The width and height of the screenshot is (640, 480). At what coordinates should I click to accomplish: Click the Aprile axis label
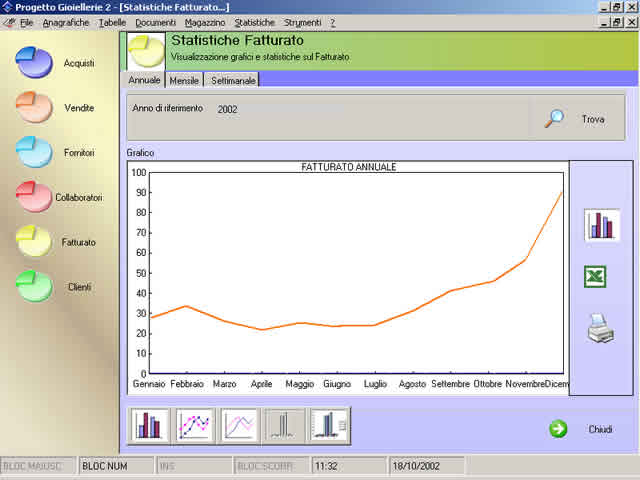pyautogui.click(x=261, y=384)
